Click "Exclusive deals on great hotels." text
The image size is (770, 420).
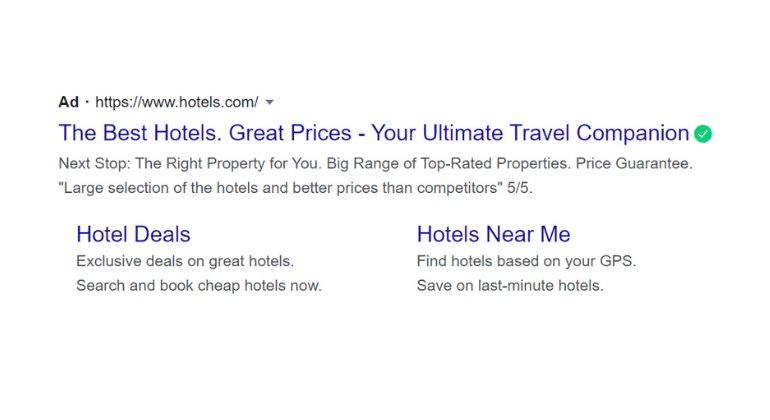tap(185, 261)
